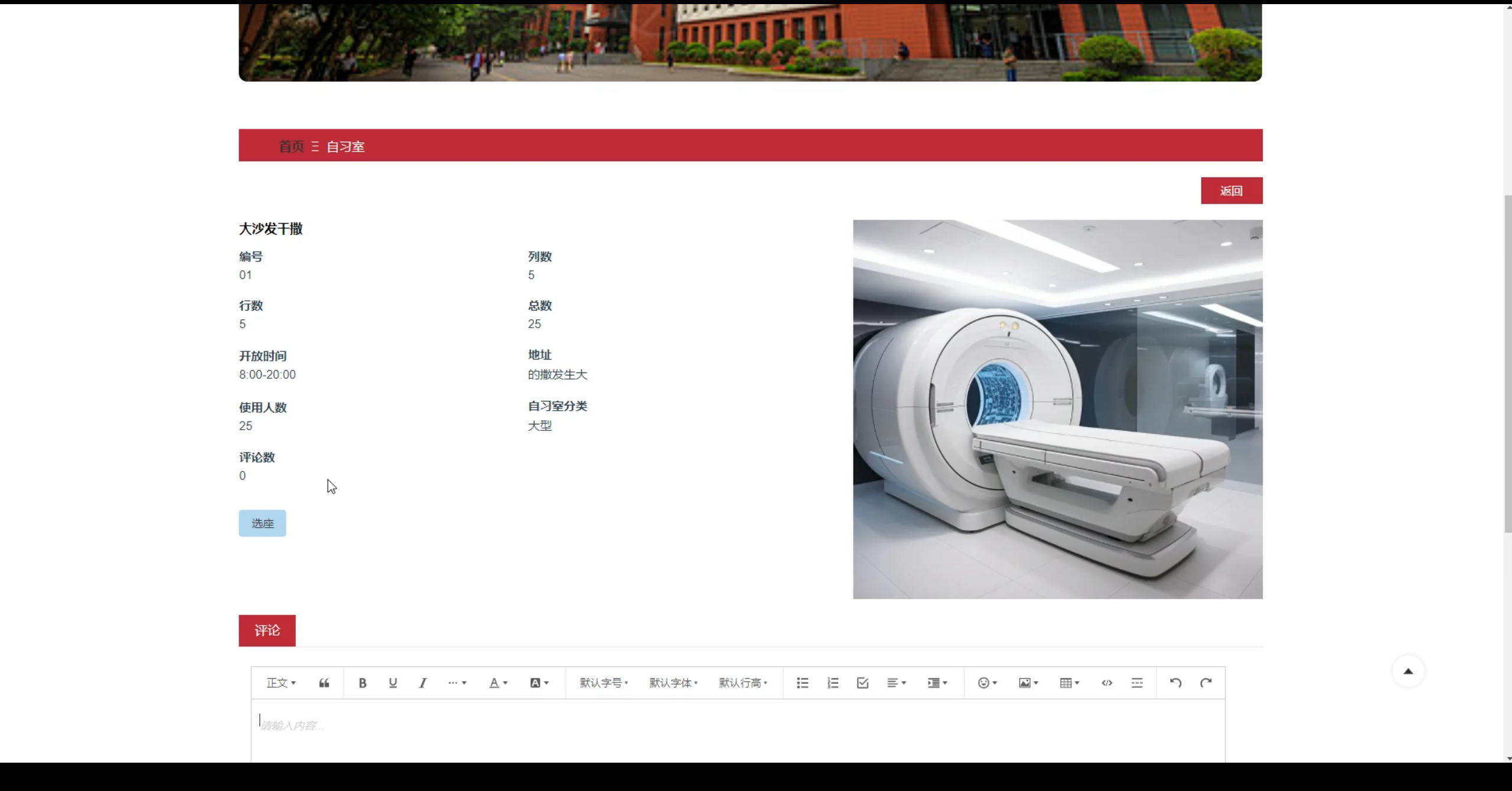The width and height of the screenshot is (1512, 791).
Task: Go to 首页 in the breadcrumb
Action: 291,146
